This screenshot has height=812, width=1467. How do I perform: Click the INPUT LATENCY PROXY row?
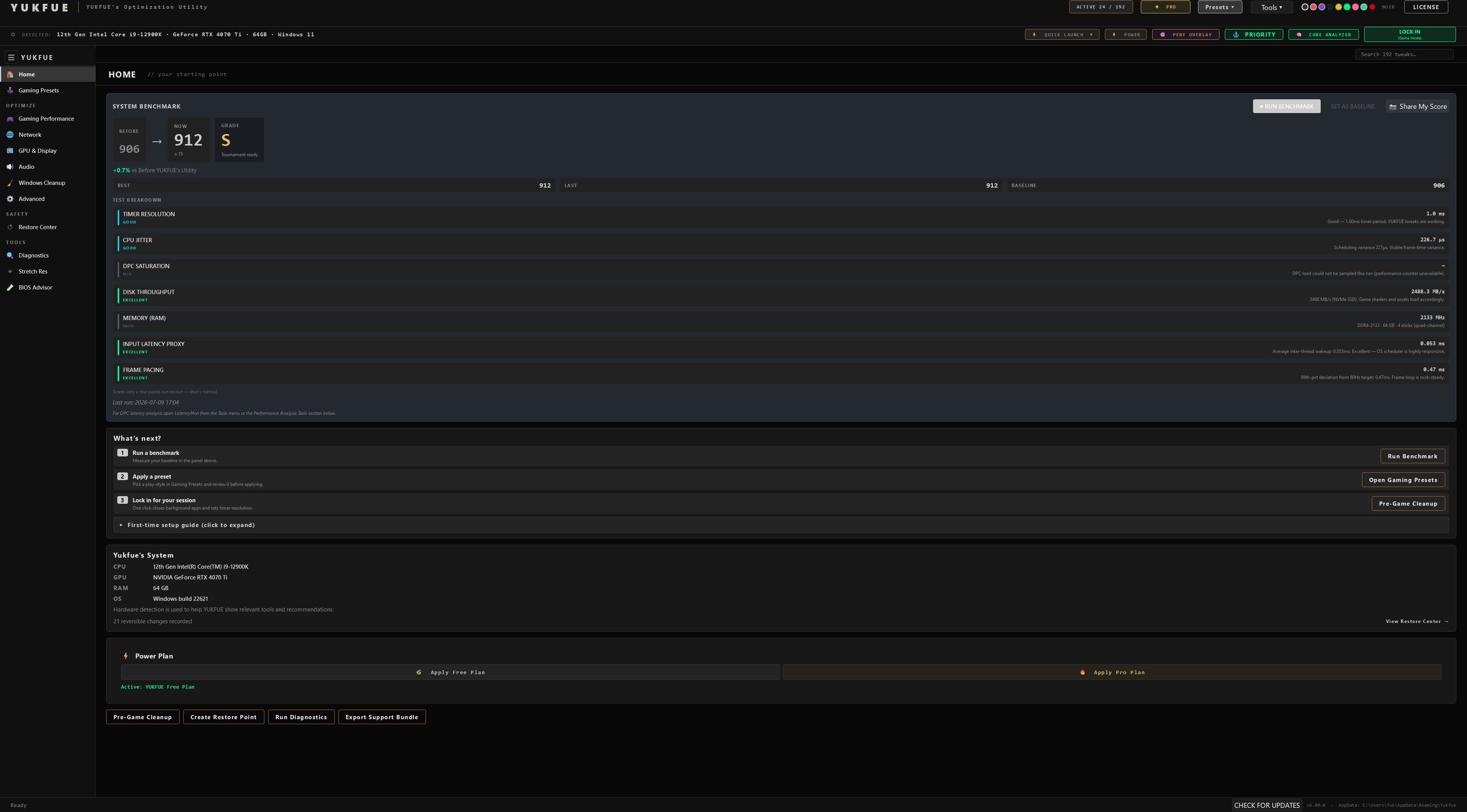coord(781,347)
